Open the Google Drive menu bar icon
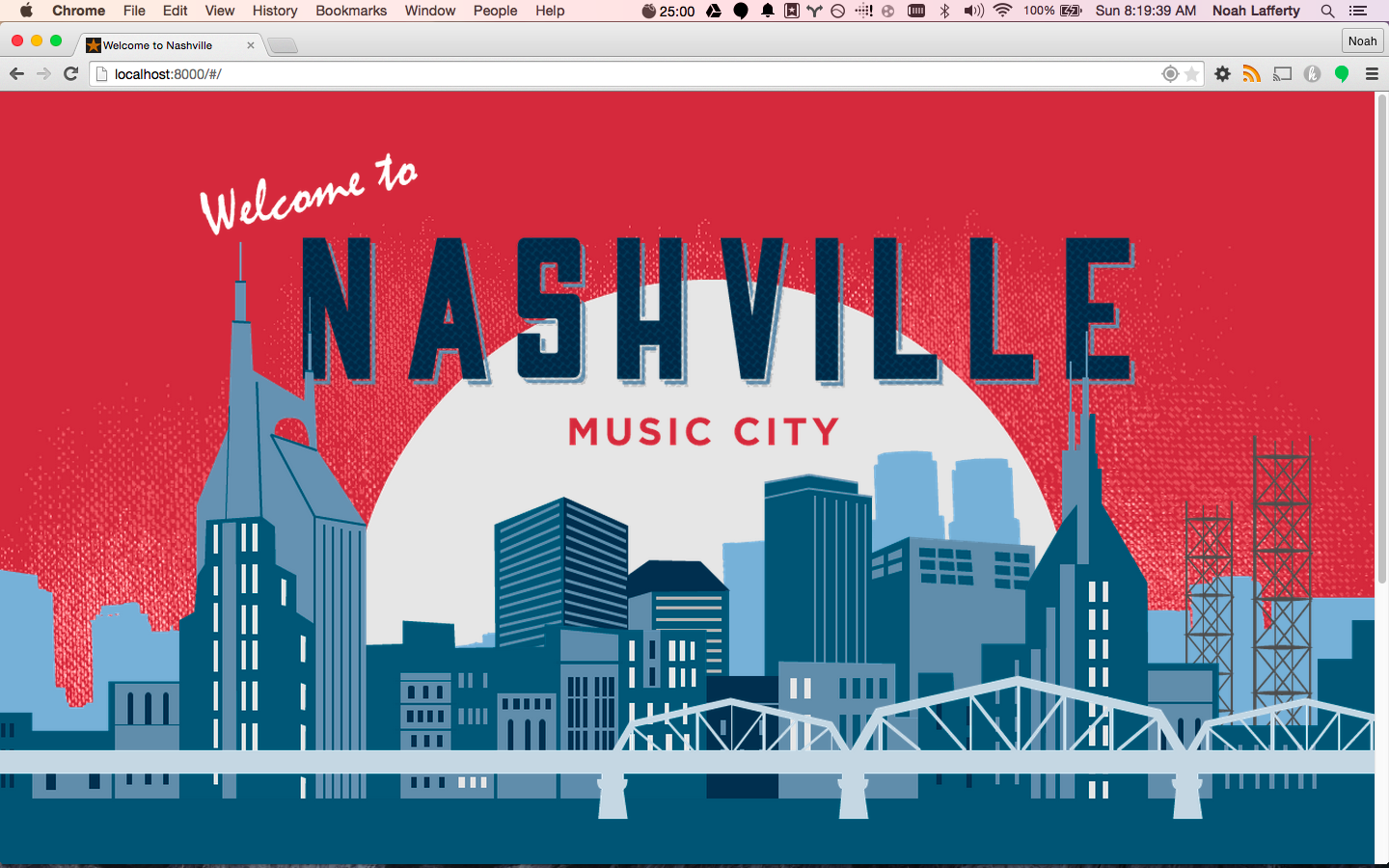This screenshot has height=868, width=1389. [714, 11]
